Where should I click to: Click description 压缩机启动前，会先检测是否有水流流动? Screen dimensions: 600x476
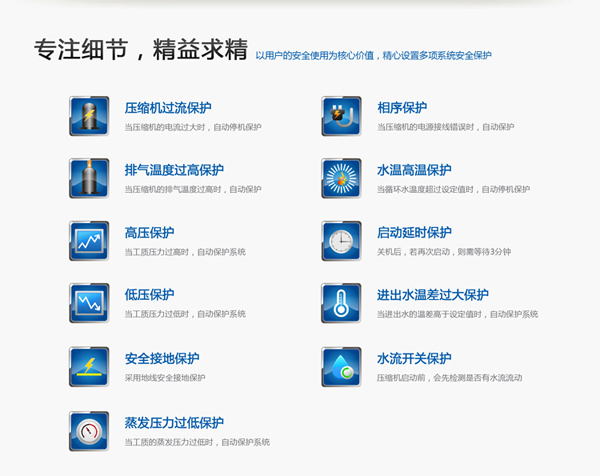[x=450, y=378]
